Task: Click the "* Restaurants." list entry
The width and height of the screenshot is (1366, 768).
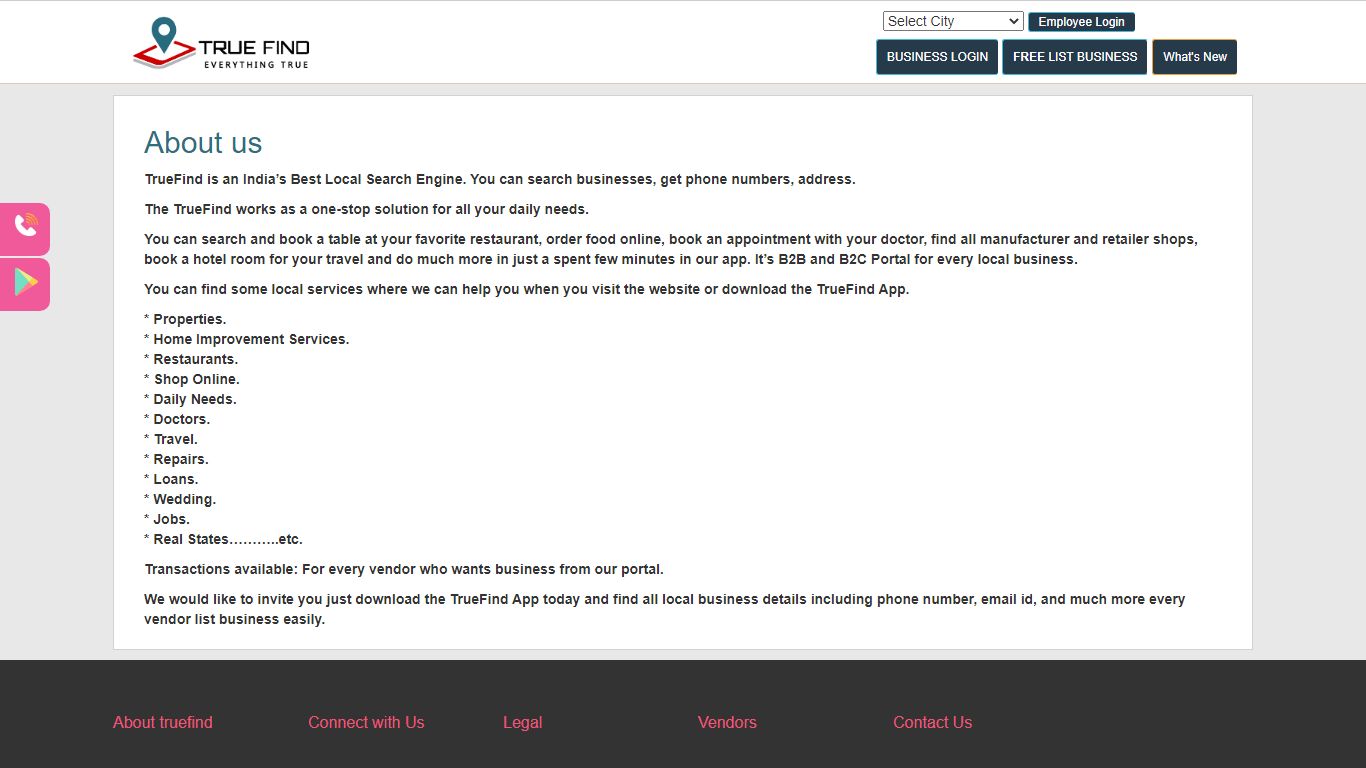Action: (191, 359)
